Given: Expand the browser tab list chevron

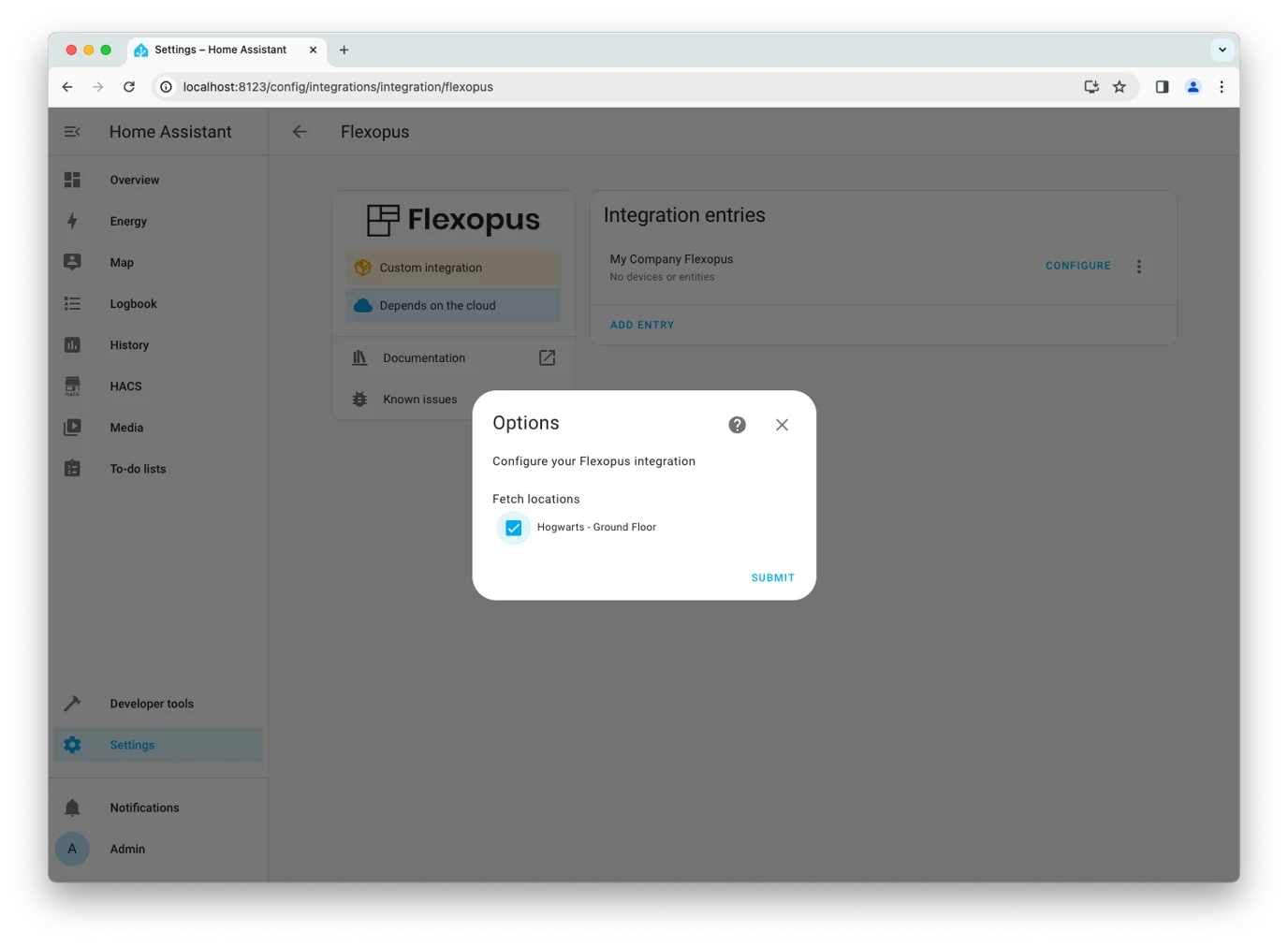Looking at the screenshot, I should pos(1222,50).
